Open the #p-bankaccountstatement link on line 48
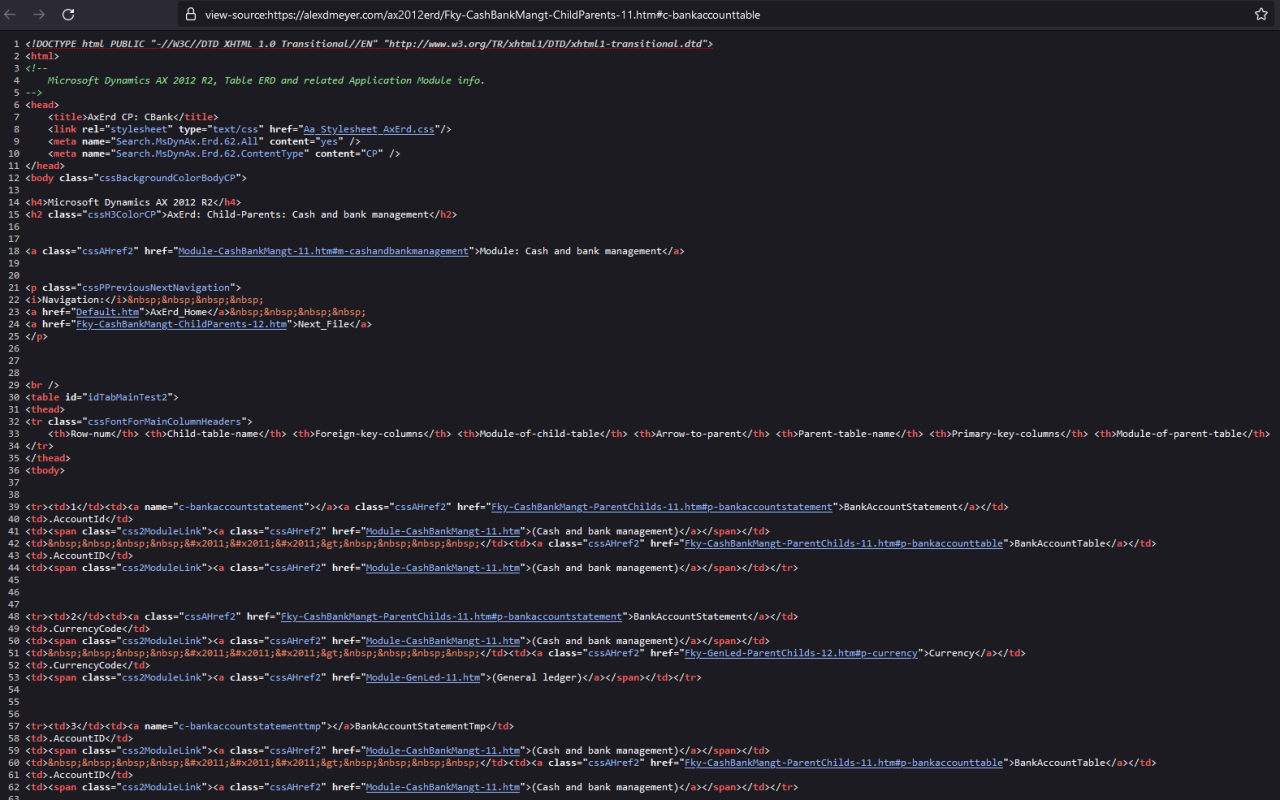1280x800 pixels. [451, 616]
